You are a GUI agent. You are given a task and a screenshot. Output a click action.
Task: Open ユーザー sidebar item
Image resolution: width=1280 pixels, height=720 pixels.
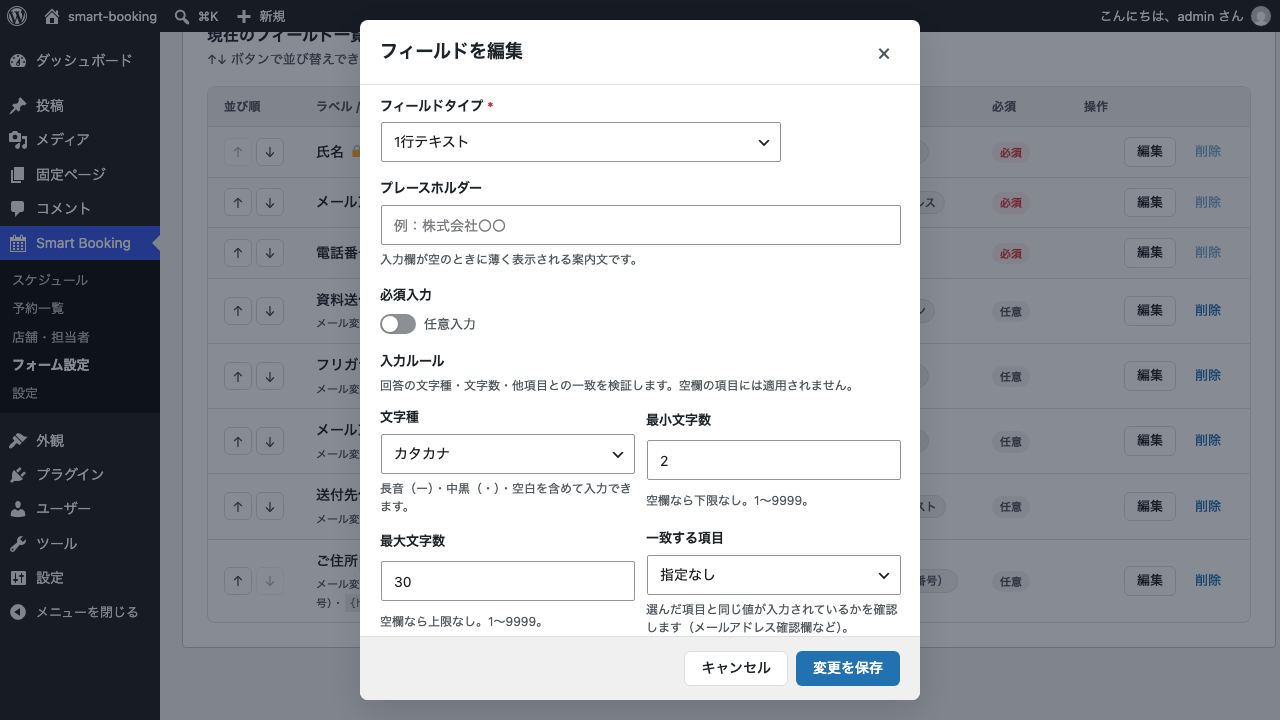[x=80, y=508]
